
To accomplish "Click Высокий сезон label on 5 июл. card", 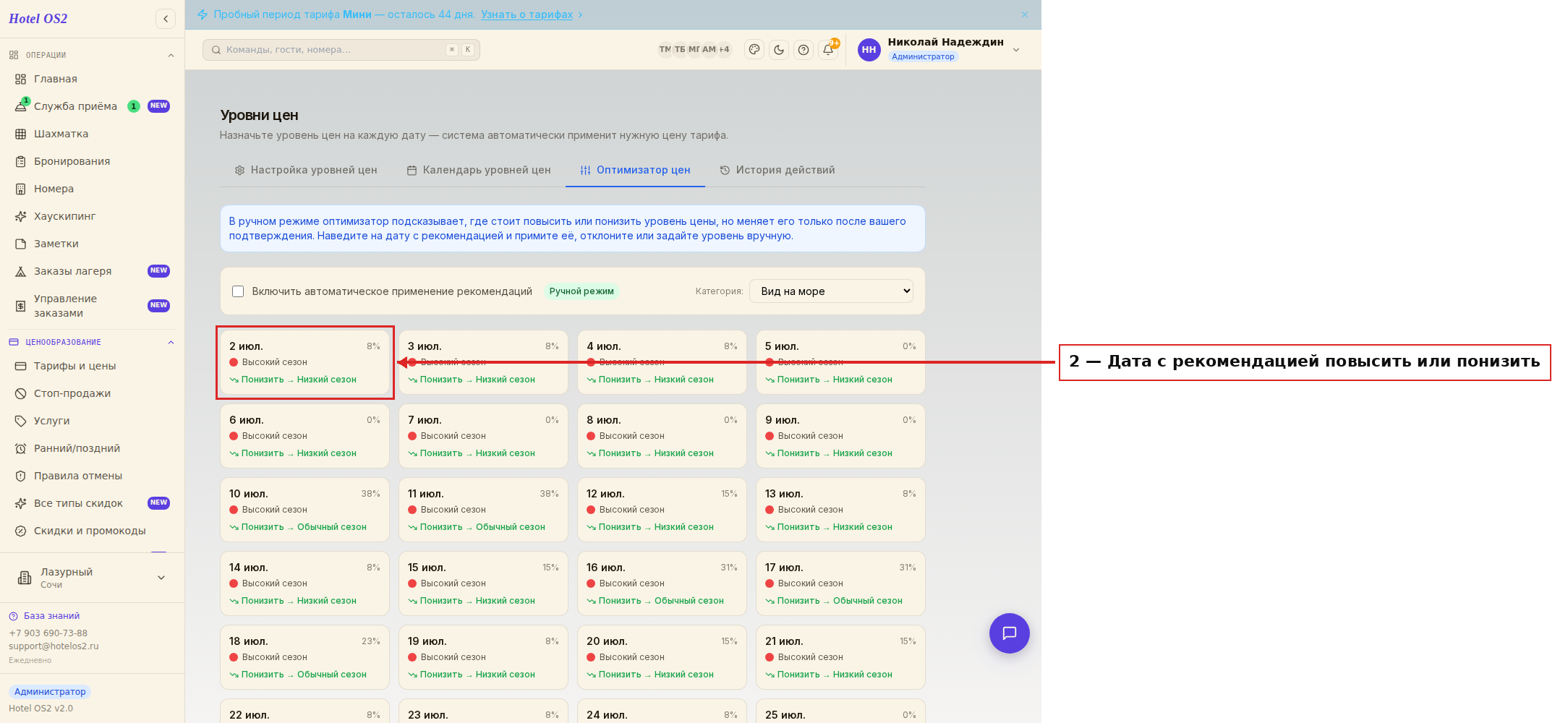I will [x=810, y=362].
